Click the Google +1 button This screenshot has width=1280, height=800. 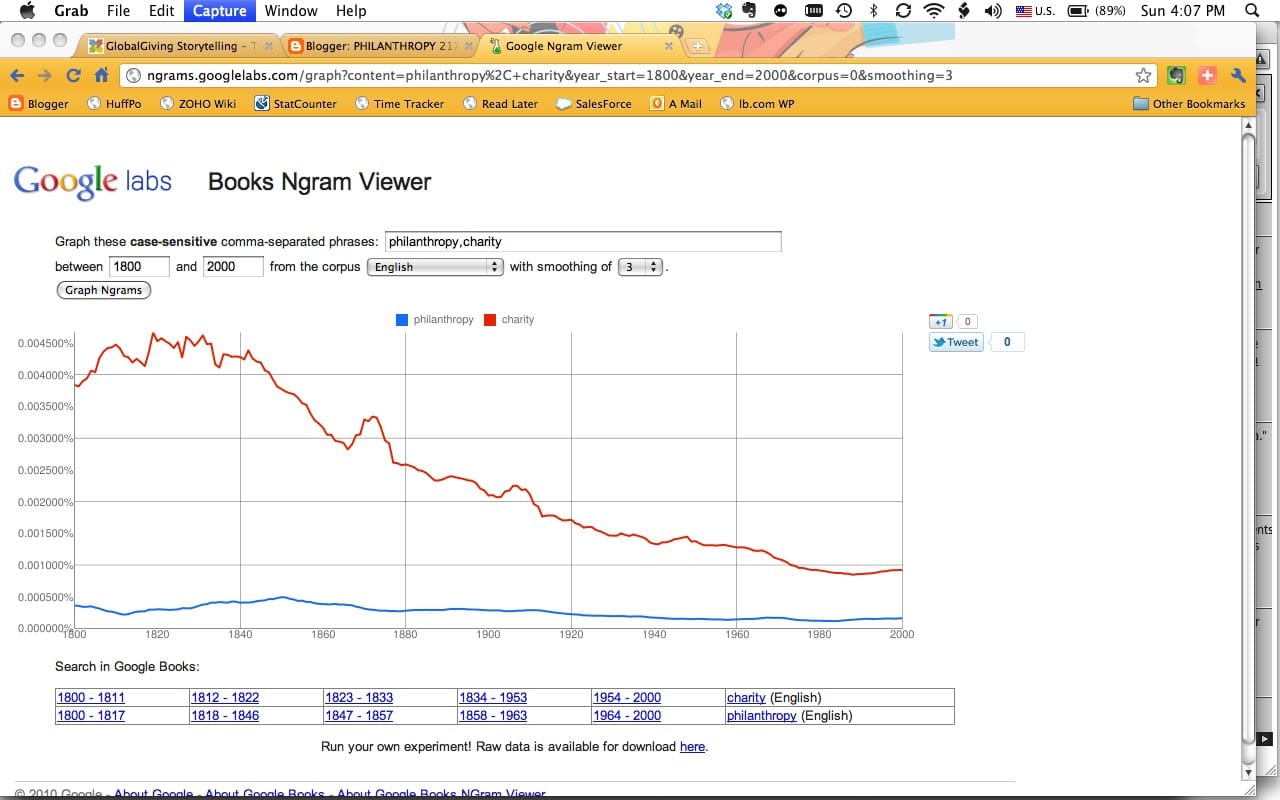[x=940, y=322]
